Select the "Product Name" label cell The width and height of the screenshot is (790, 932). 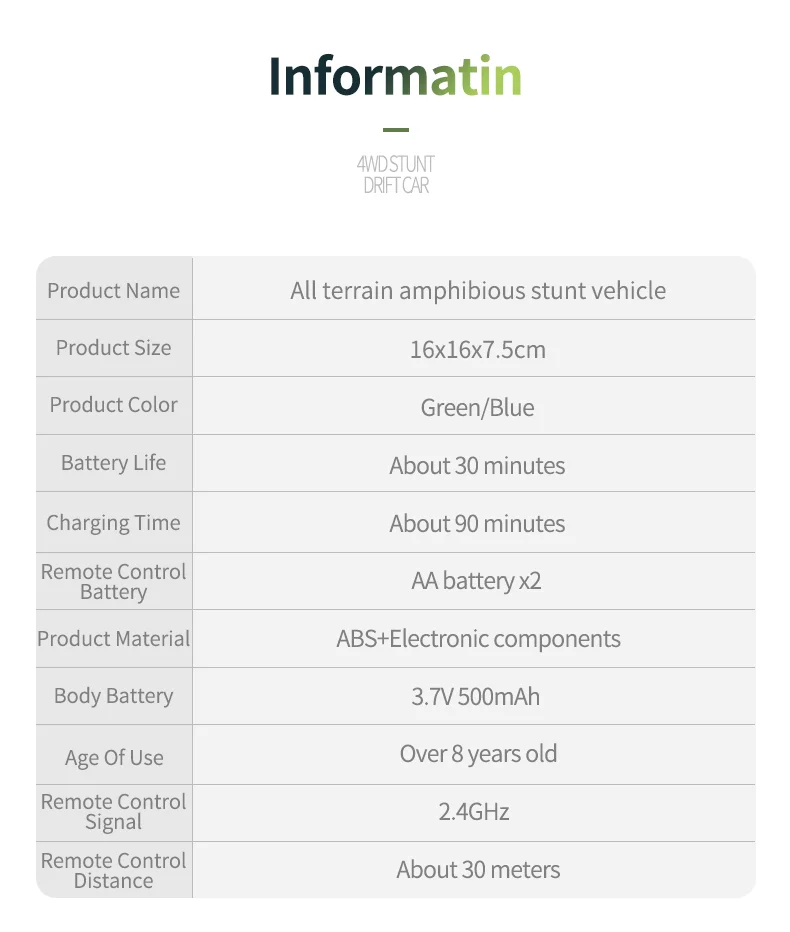[114, 291]
